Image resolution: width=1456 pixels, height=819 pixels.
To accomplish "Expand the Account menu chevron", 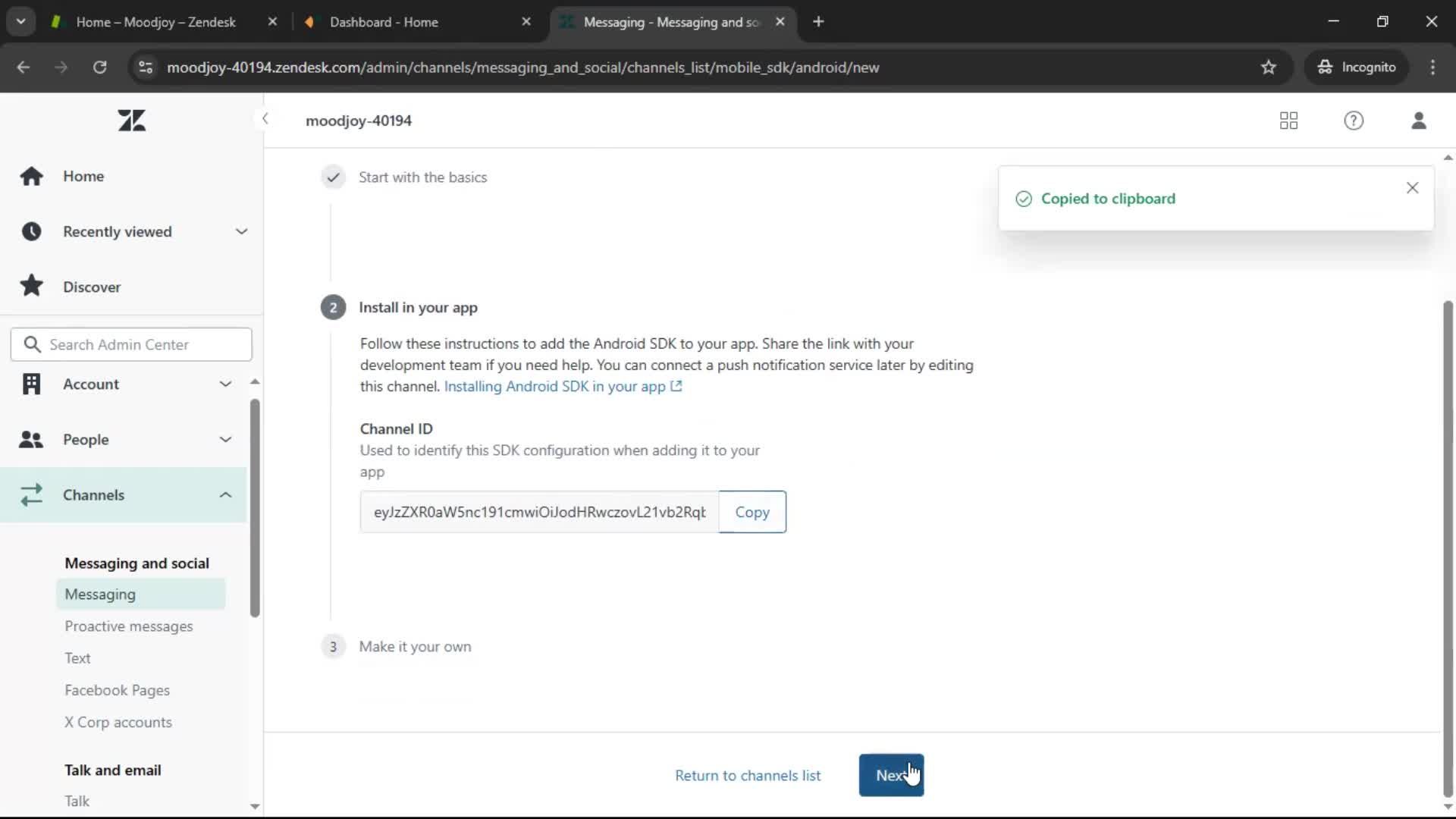I will tap(225, 384).
